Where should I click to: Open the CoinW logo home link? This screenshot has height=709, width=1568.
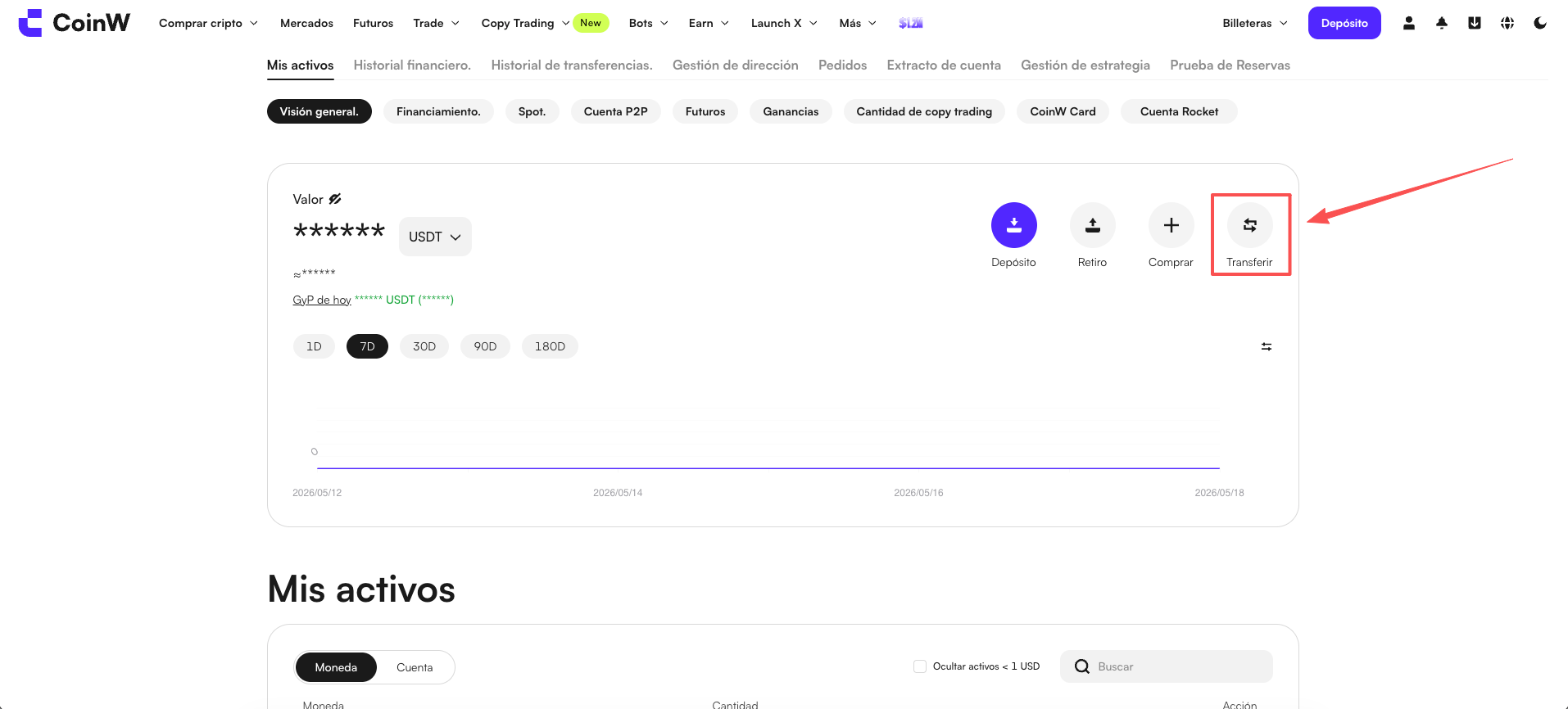tap(74, 23)
